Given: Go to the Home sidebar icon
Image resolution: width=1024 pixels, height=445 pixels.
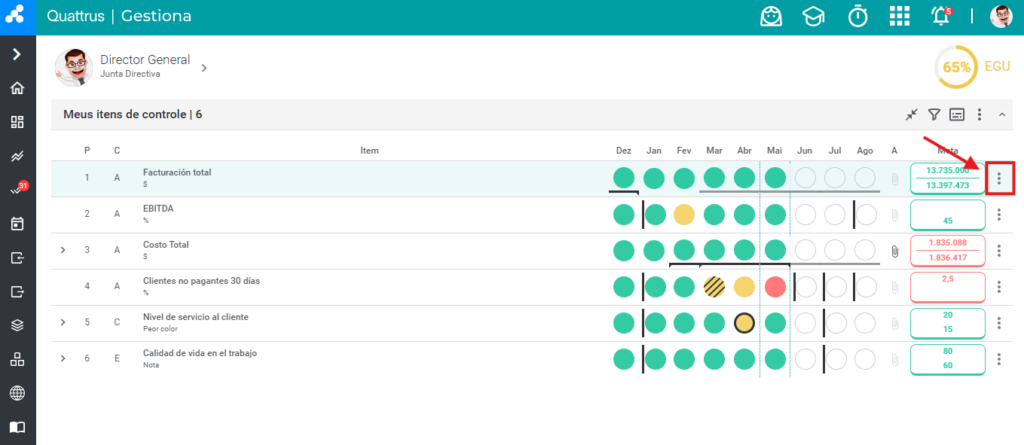Looking at the screenshot, I should point(18,88).
